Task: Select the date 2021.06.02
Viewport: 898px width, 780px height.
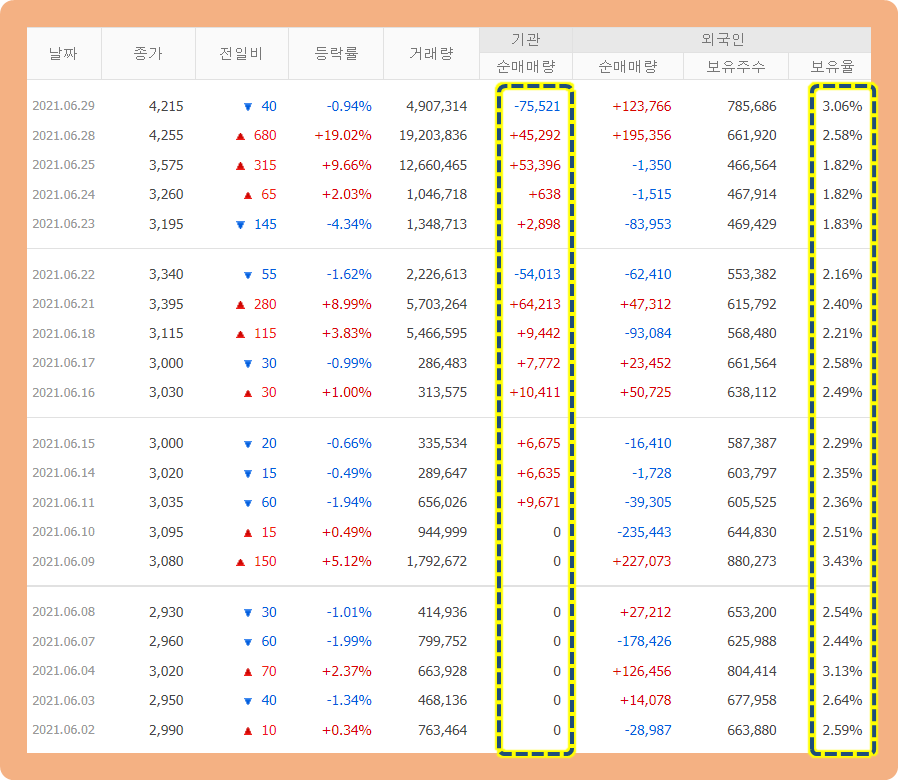Action: pyautogui.click(x=64, y=730)
